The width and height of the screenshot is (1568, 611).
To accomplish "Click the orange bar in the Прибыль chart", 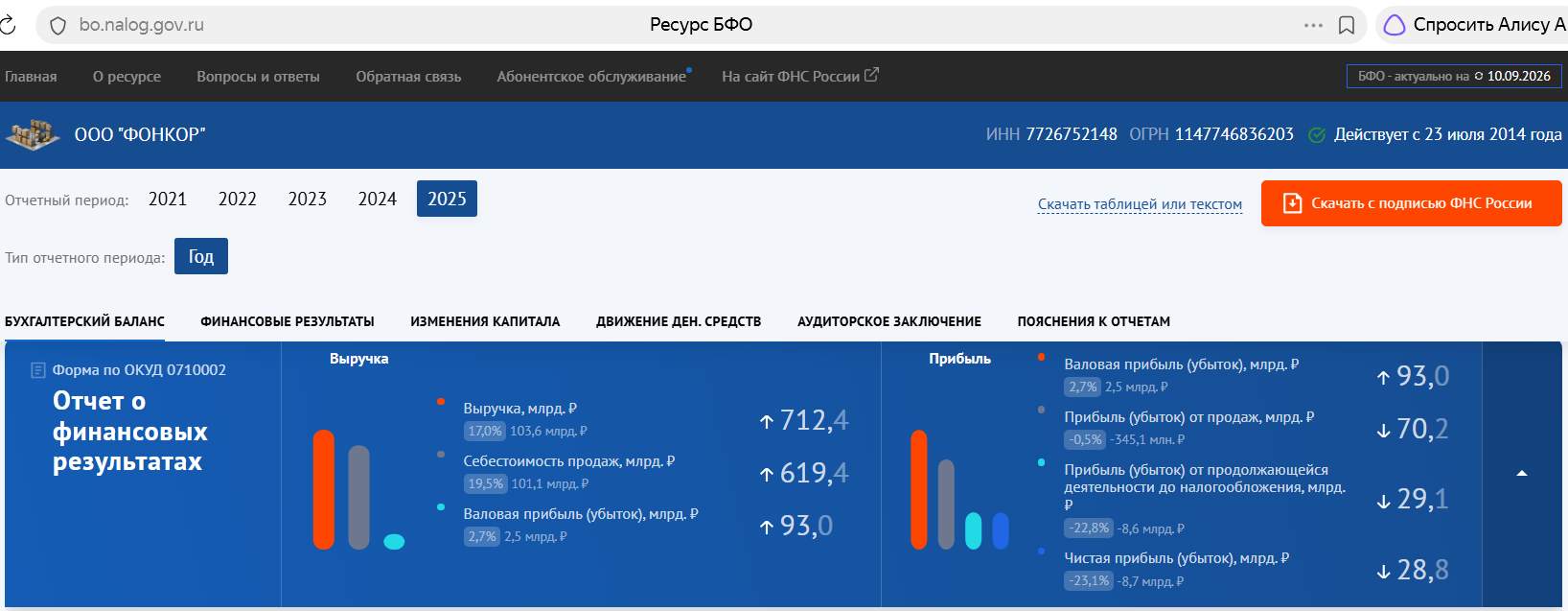I will click(919, 489).
